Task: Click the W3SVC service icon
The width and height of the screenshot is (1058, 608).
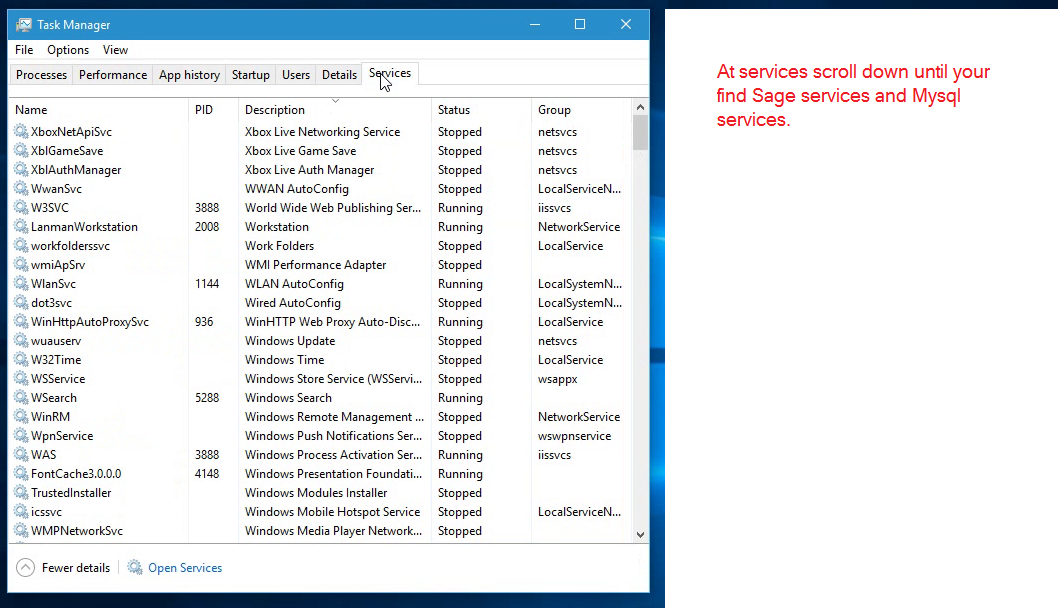Action: 21,208
